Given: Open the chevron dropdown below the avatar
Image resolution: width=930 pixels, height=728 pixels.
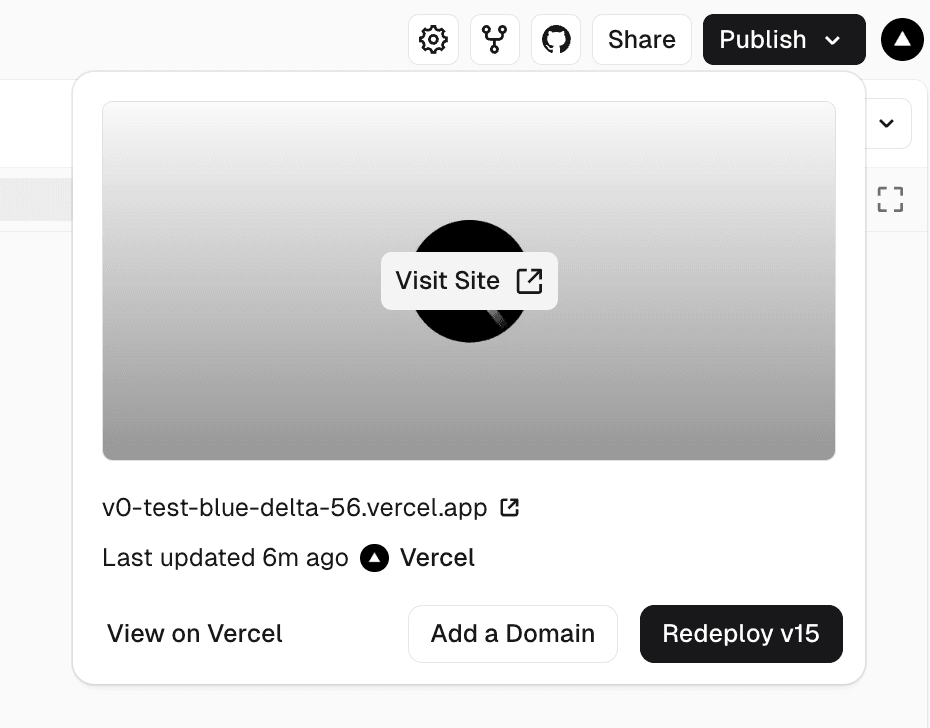Looking at the screenshot, I should click(x=885, y=123).
